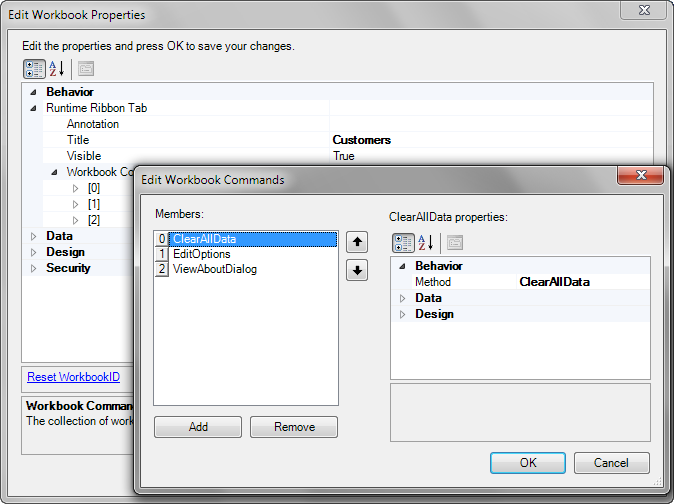Select ViewAboutDialog in Members list

[252, 269]
